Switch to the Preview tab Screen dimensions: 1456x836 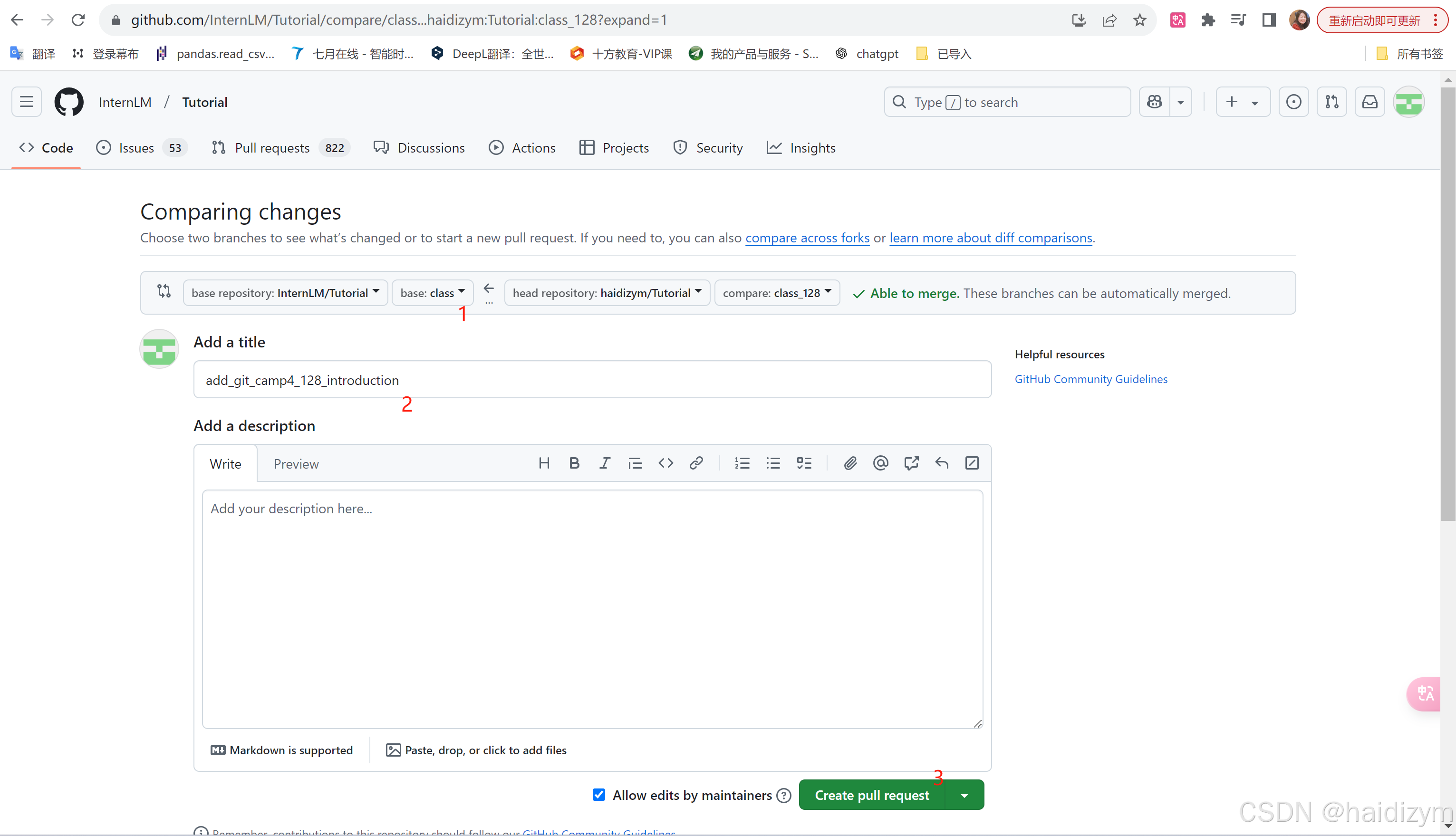click(x=296, y=464)
